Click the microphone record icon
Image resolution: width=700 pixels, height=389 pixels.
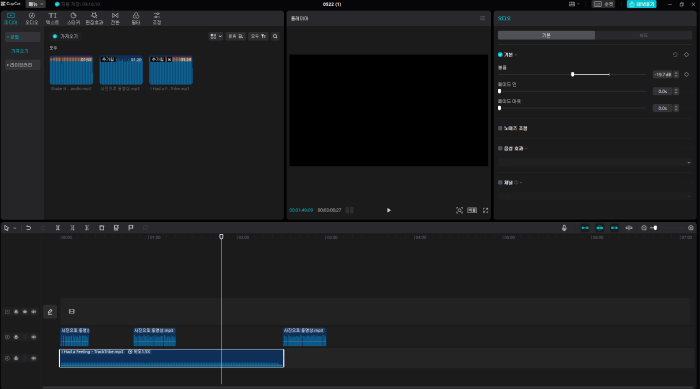tap(564, 228)
